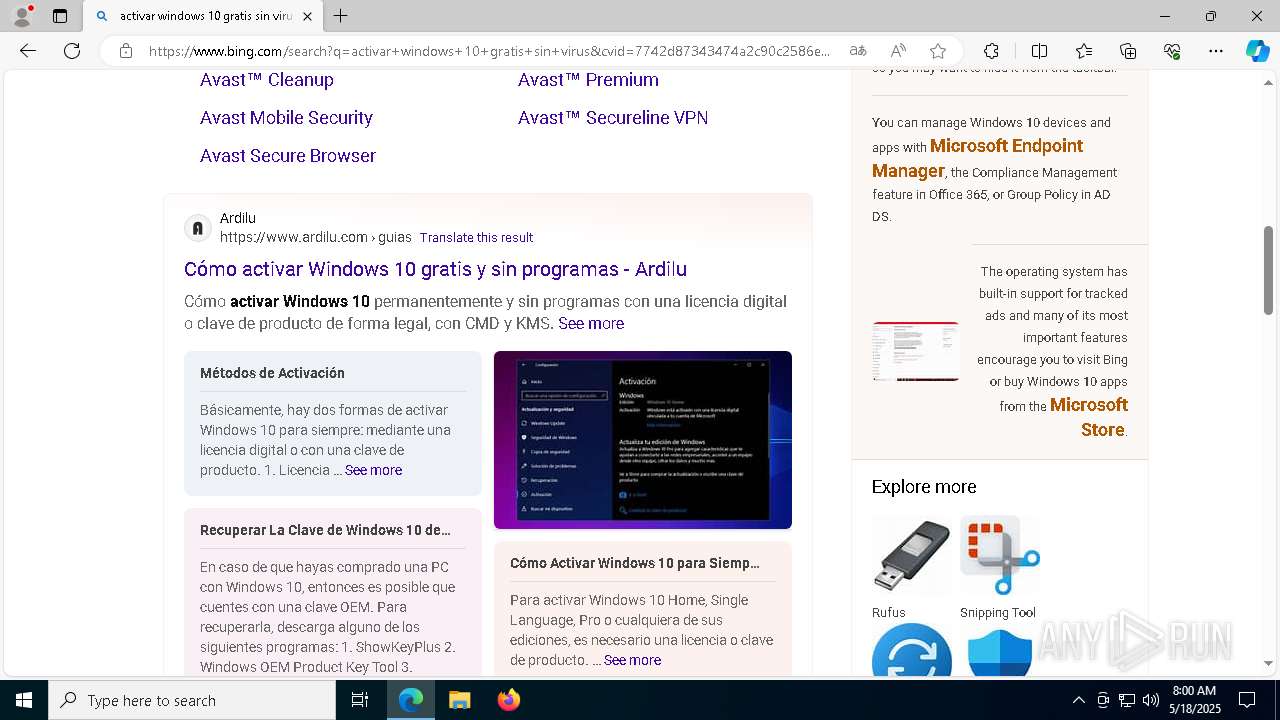
Task: Click the Snipping Tool label
Action: [998, 613]
